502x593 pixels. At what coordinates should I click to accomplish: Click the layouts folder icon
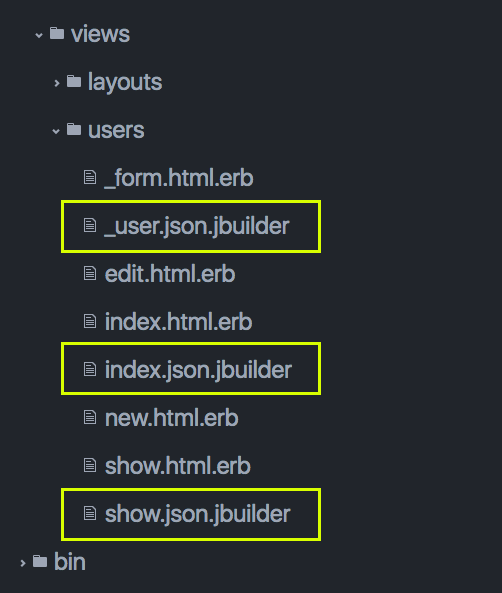pyautogui.click(x=74, y=81)
